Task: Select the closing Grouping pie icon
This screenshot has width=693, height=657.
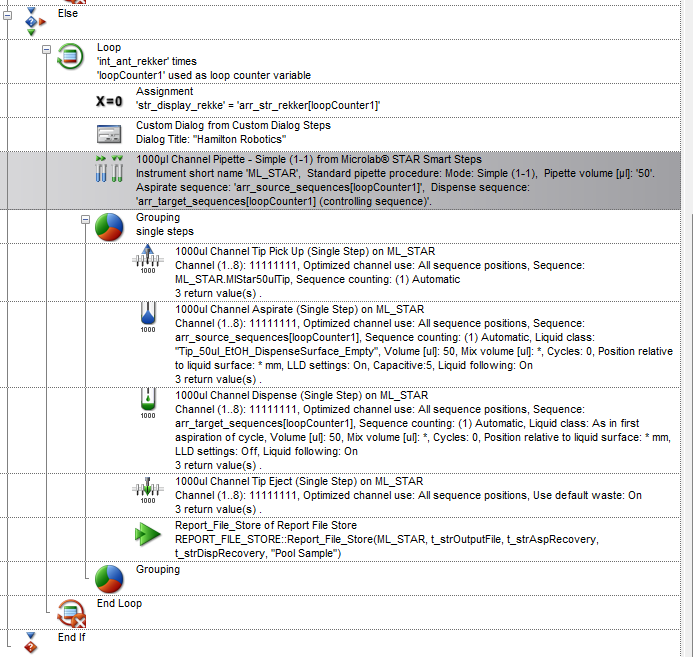Action: [109, 579]
